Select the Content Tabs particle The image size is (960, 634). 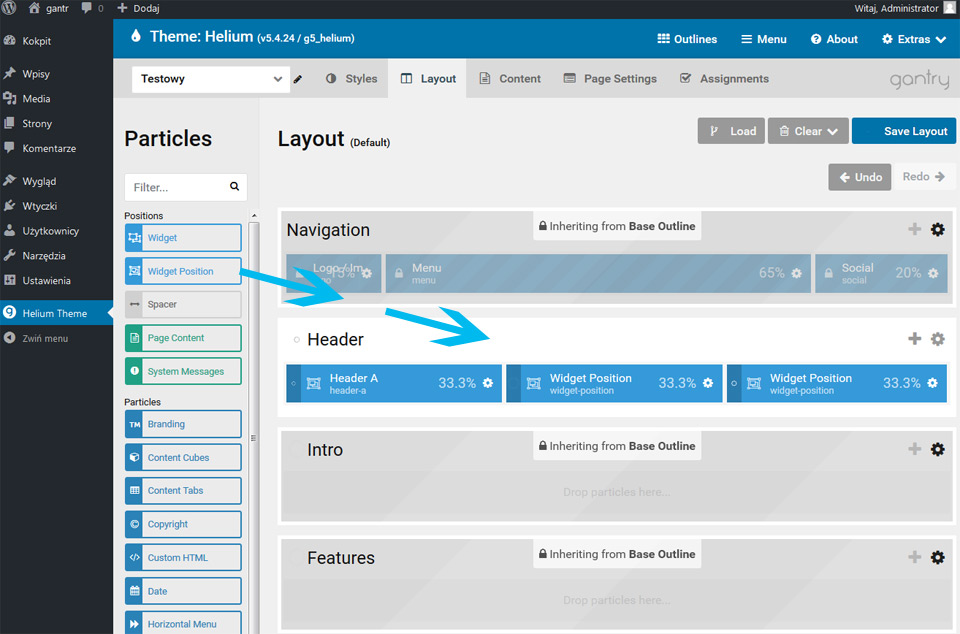(x=183, y=491)
